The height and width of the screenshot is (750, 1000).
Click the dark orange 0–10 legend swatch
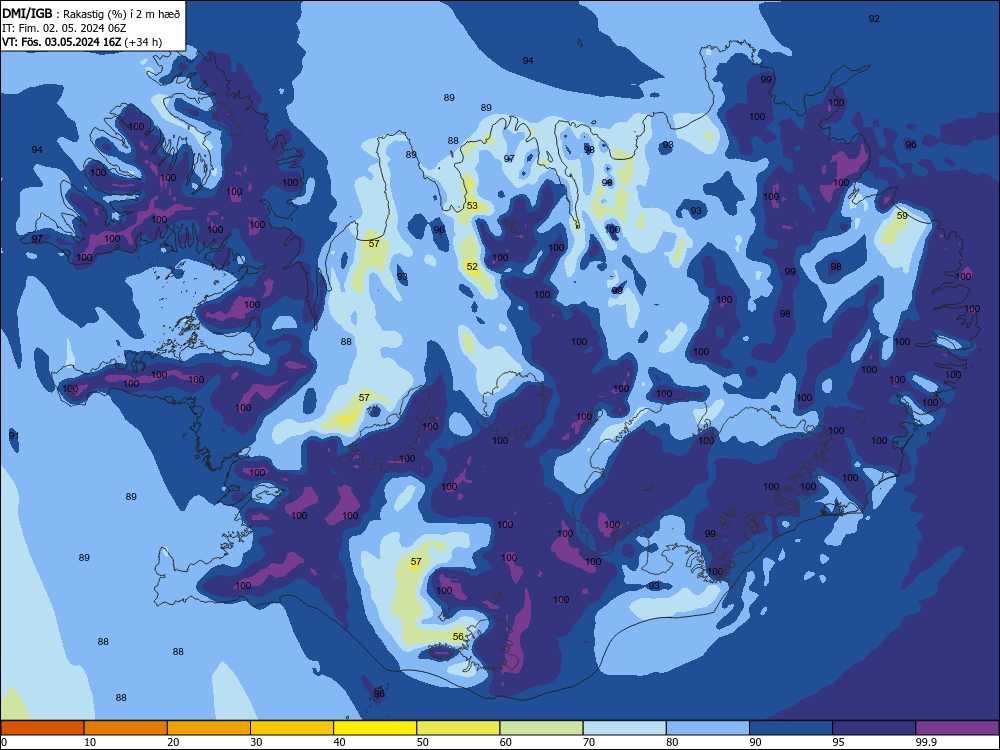click(x=42, y=728)
